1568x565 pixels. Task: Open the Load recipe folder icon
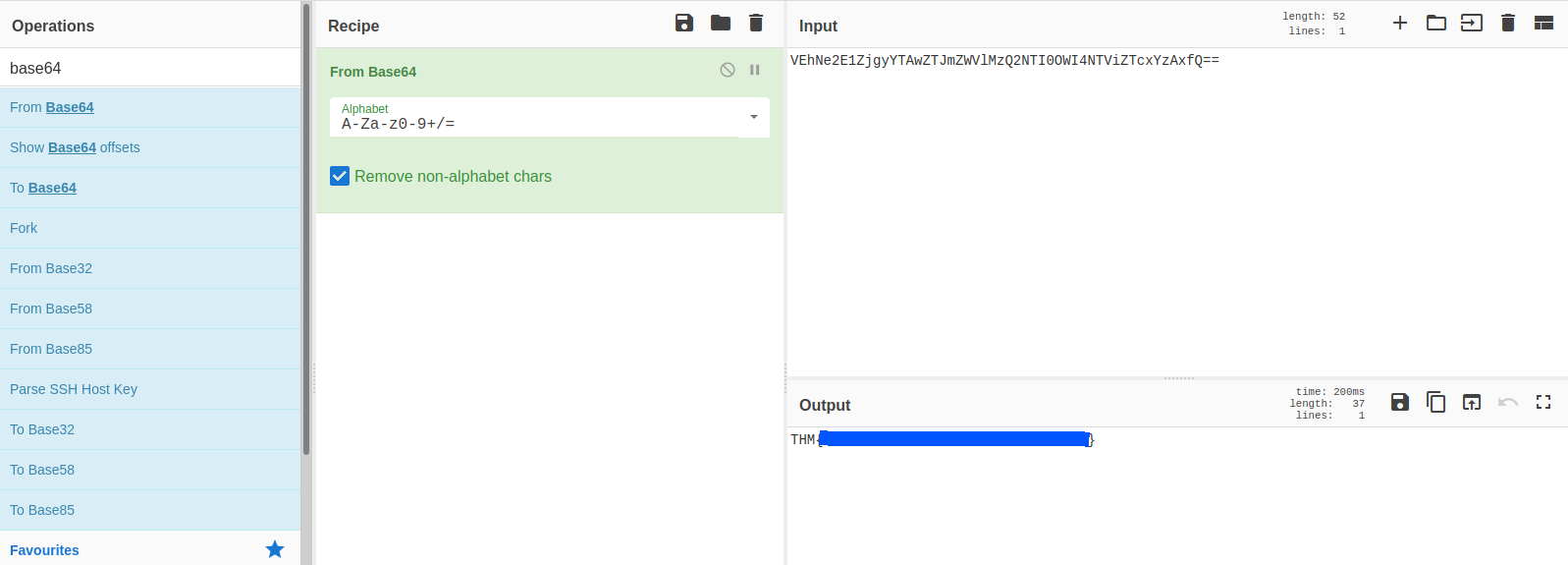pyautogui.click(x=721, y=23)
